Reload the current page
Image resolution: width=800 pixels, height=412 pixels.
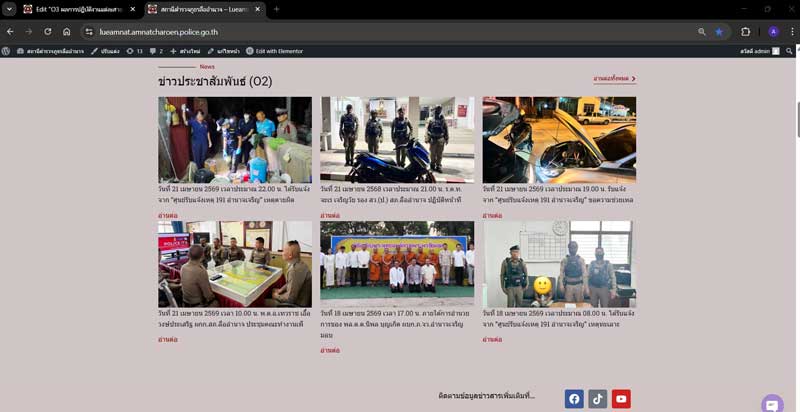47,31
